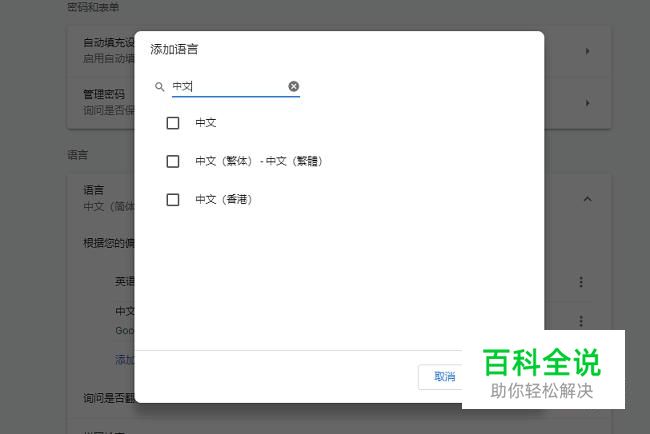Collapse the 语言 section chevron behind dialog

click(x=587, y=199)
